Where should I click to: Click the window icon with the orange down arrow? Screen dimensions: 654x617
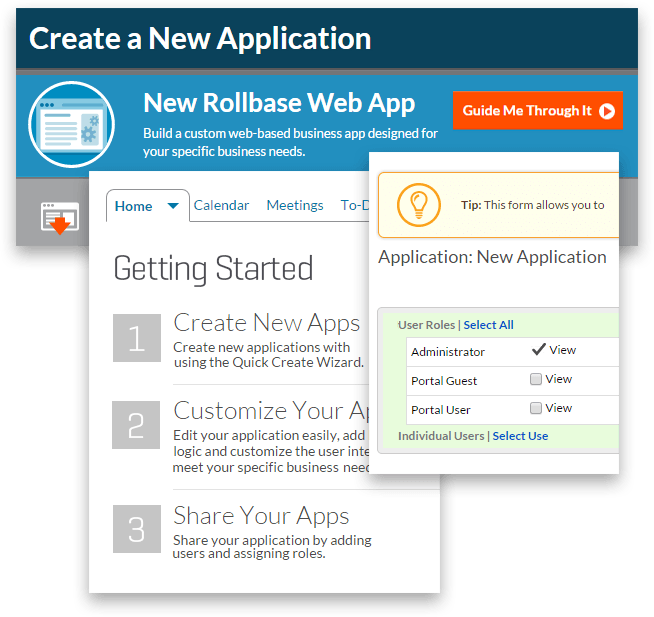[60, 218]
